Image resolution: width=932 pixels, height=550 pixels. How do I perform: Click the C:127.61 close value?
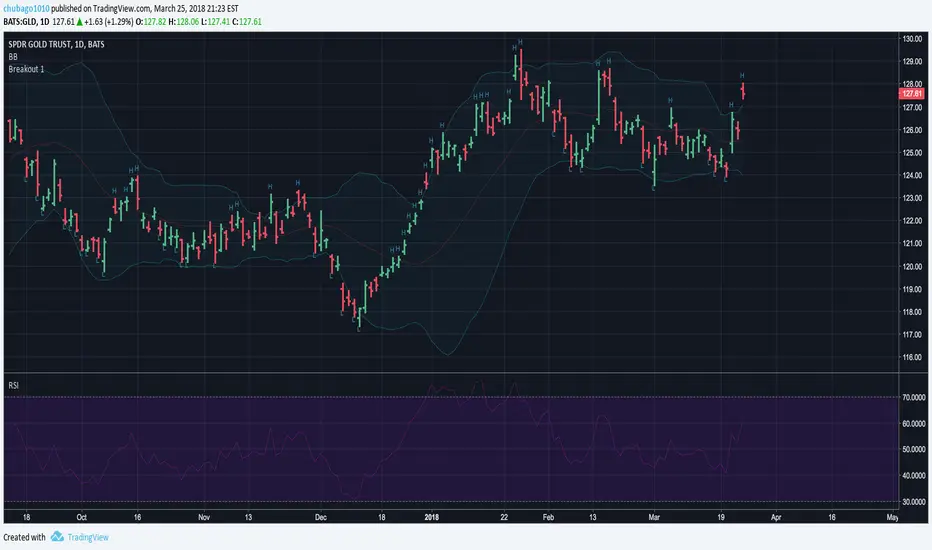[x=247, y=21]
